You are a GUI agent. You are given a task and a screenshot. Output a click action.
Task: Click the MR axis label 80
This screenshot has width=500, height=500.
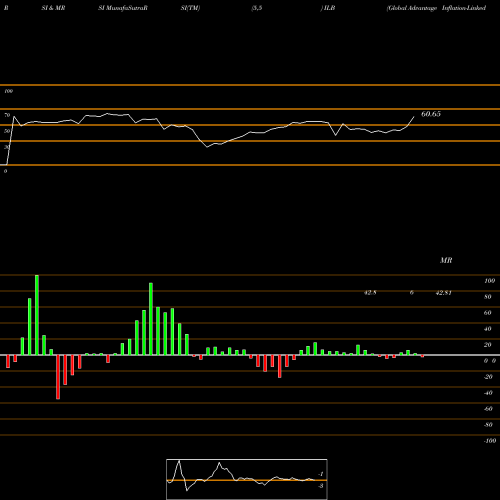click(488, 297)
